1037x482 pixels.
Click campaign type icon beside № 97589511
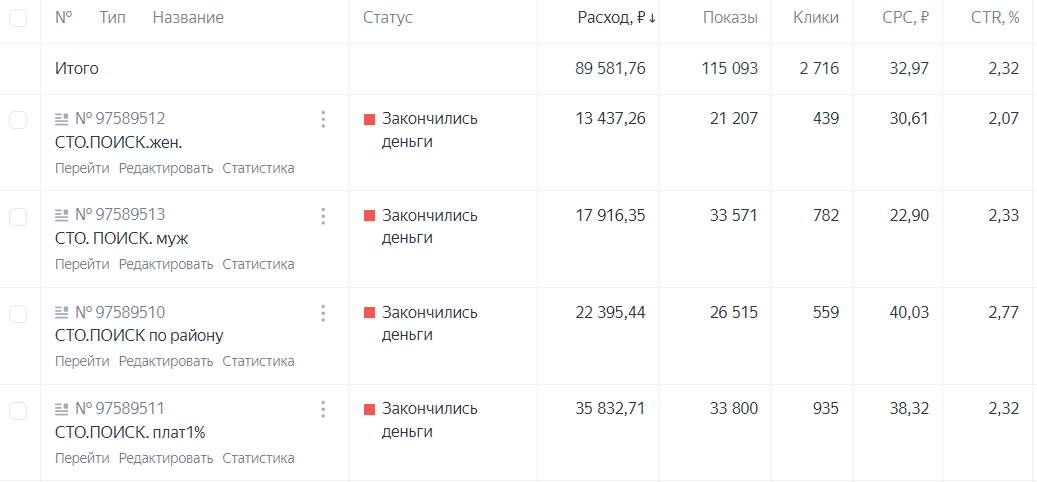[62, 408]
